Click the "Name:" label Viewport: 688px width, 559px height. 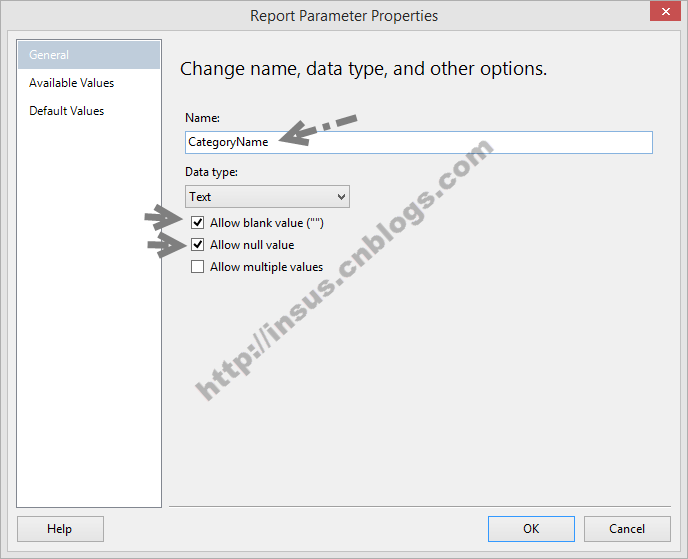(202, 118)
